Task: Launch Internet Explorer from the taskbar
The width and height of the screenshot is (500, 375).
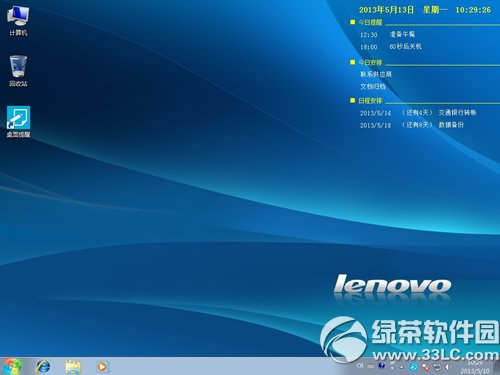Action: [x=43, y=367]
